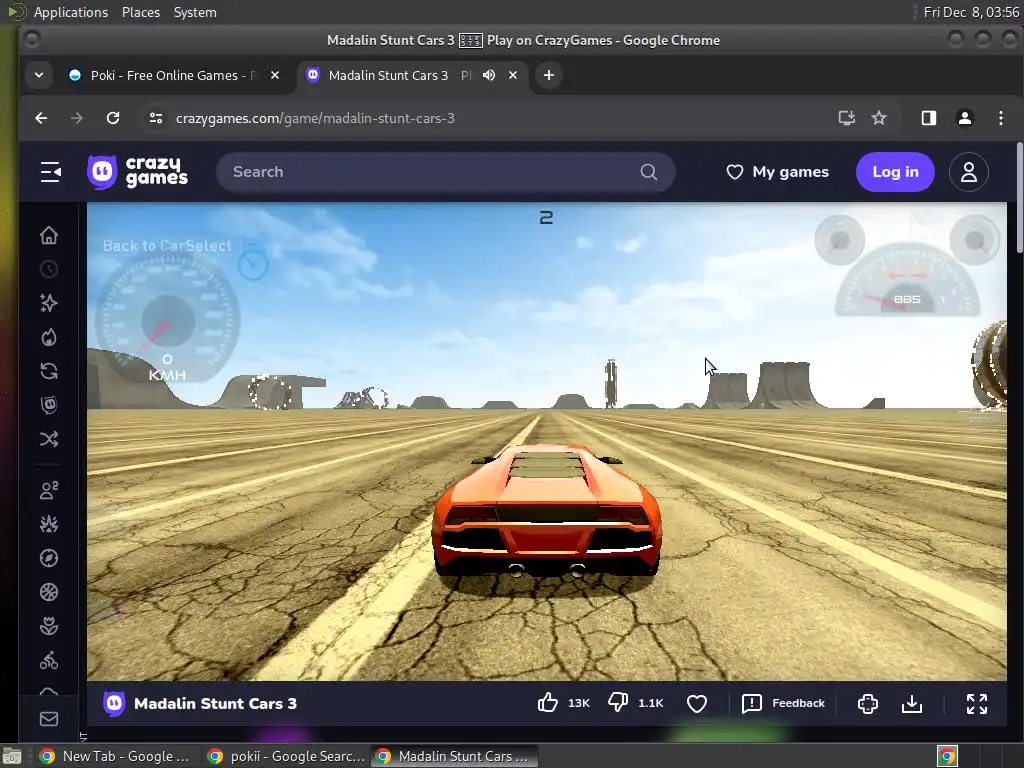Like the game with thumbs up
The image size is (1024, 768).
pyautogui.click(x=547, y=703)
